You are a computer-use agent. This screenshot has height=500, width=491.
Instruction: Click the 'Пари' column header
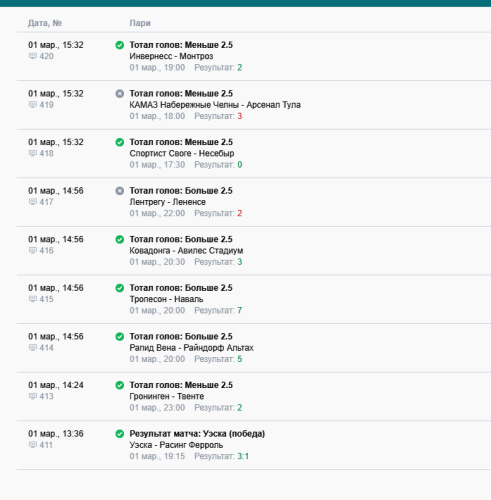pyautogui.click(x=140, y=23)
